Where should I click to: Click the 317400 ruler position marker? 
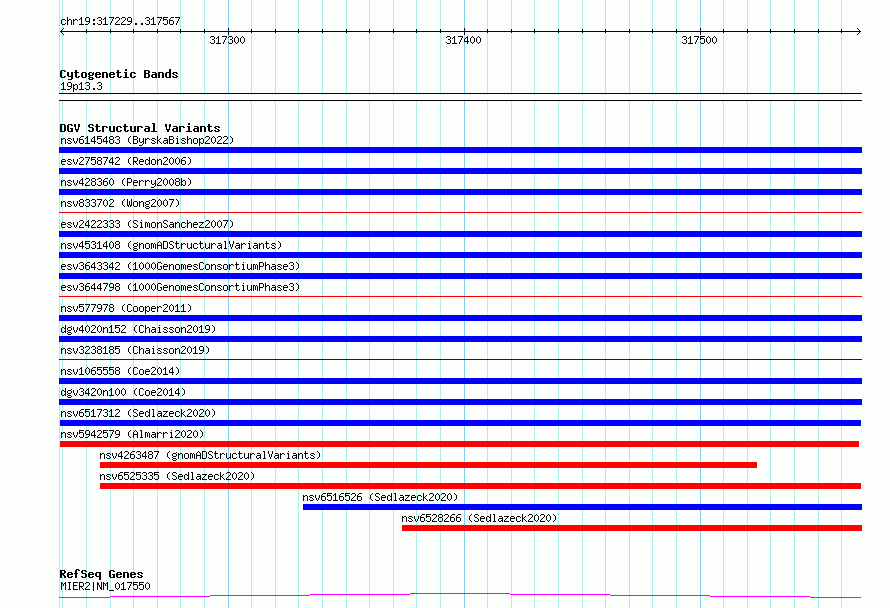pyautogui.click(x=463, y=40)
